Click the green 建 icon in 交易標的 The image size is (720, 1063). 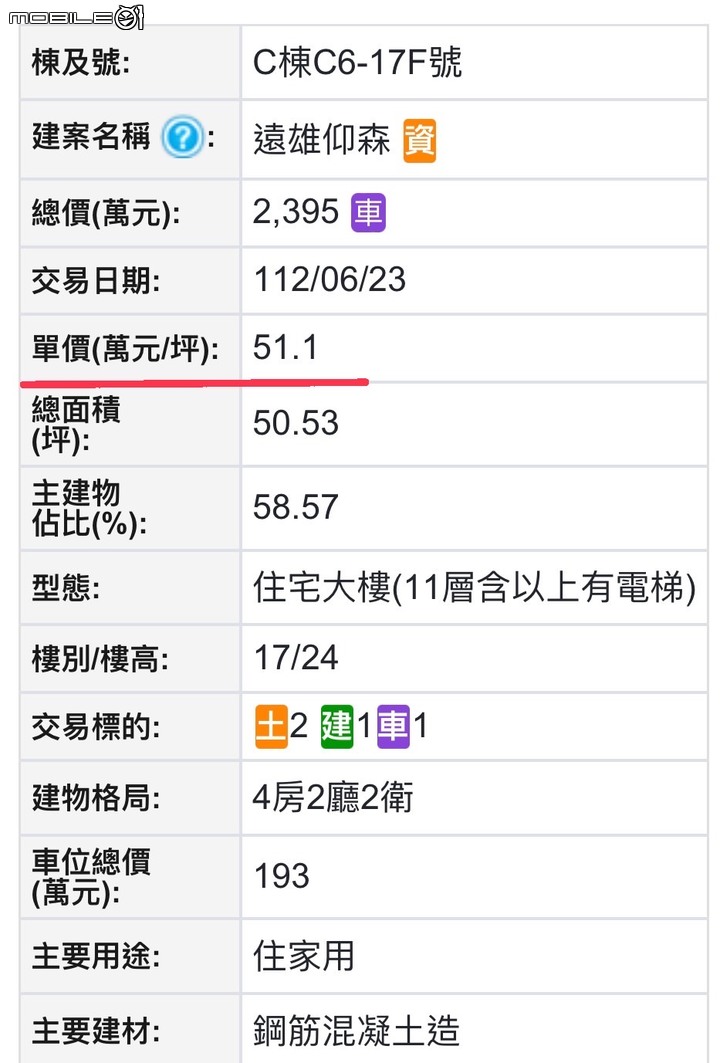(x=337, y=727)
